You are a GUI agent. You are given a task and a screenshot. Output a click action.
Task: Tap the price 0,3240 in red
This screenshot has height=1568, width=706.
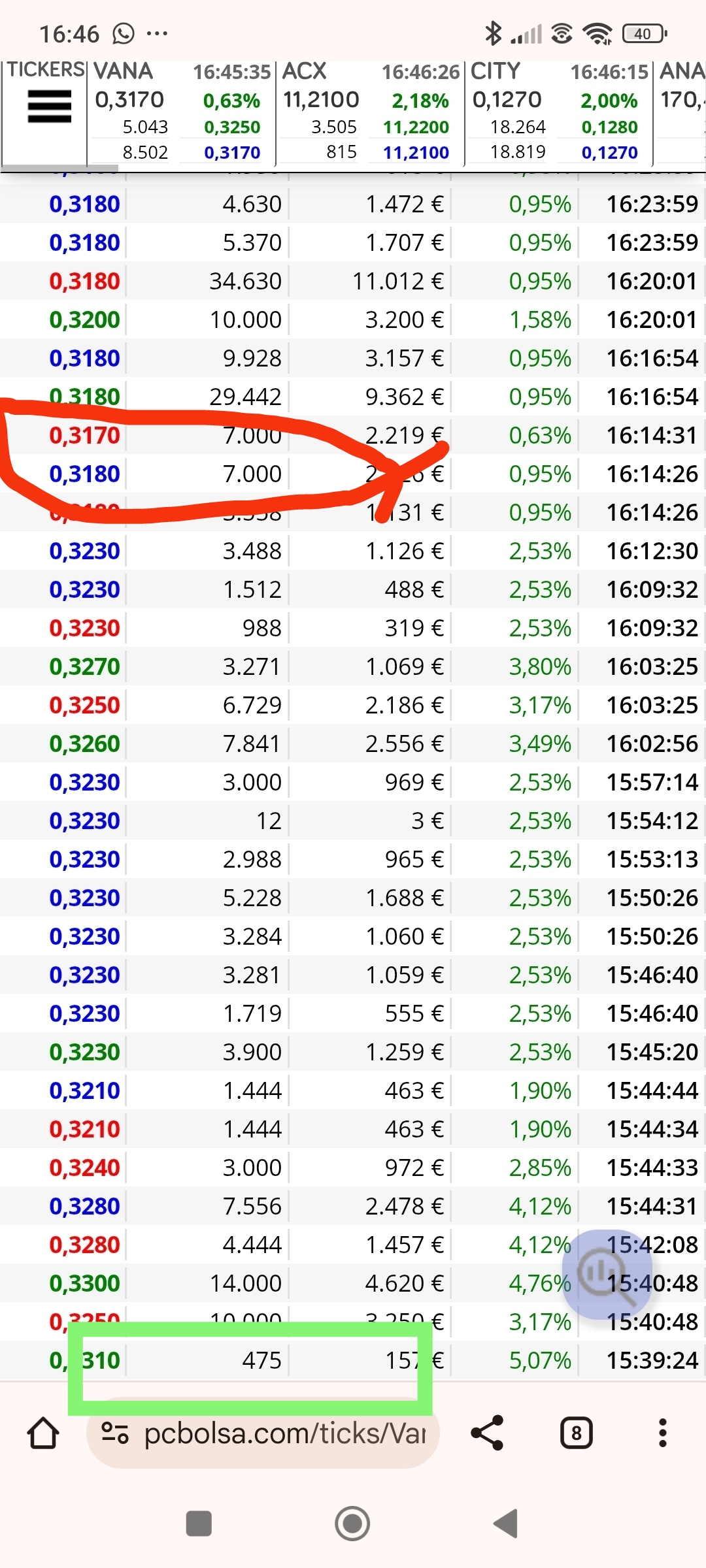84,1168
